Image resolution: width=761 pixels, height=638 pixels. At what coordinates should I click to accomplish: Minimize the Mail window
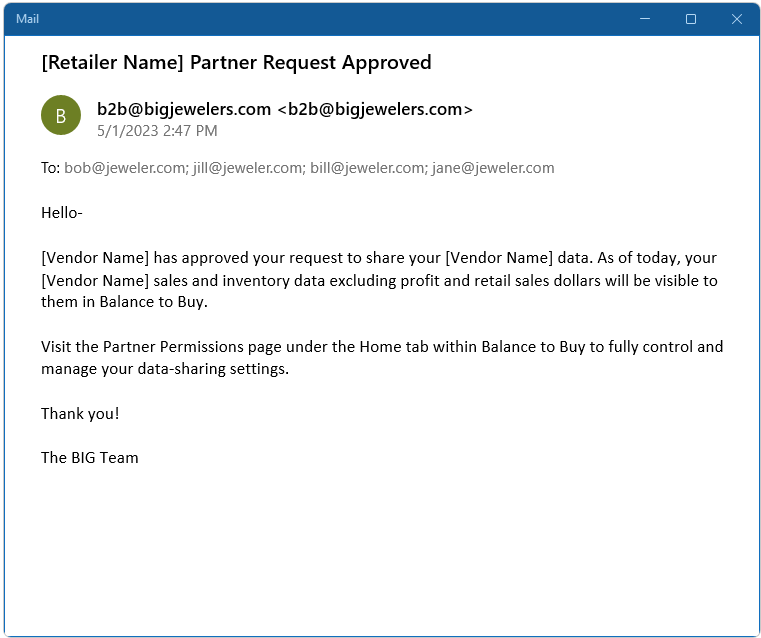click(645, 19)
